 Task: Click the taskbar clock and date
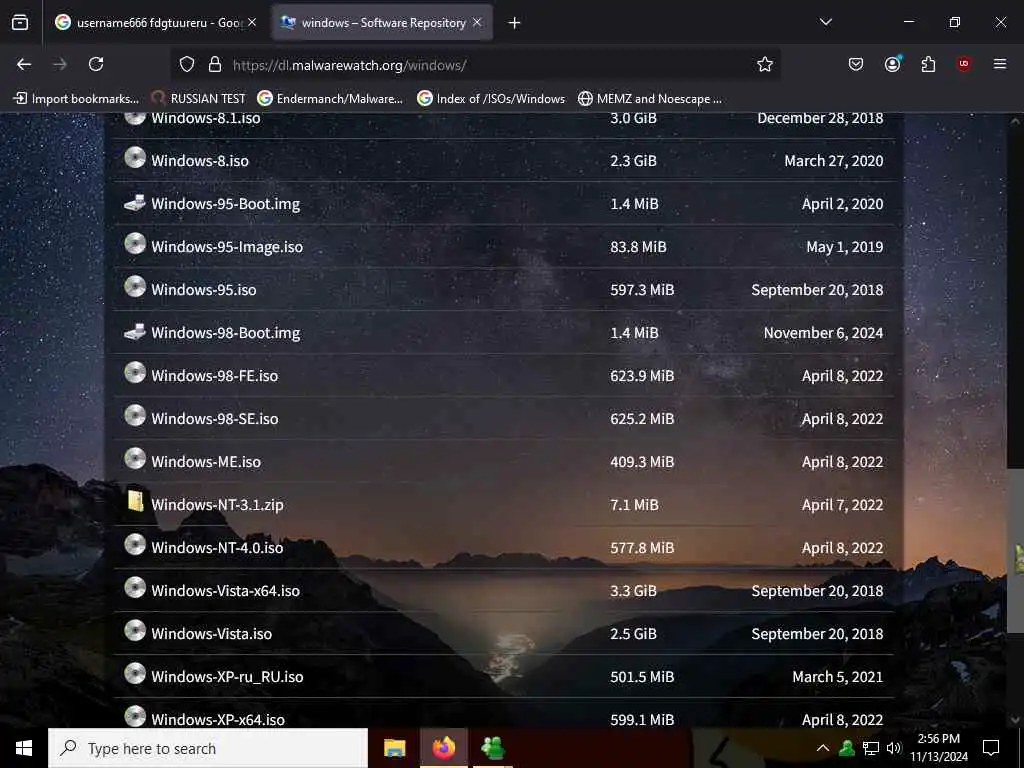point(939,748)
